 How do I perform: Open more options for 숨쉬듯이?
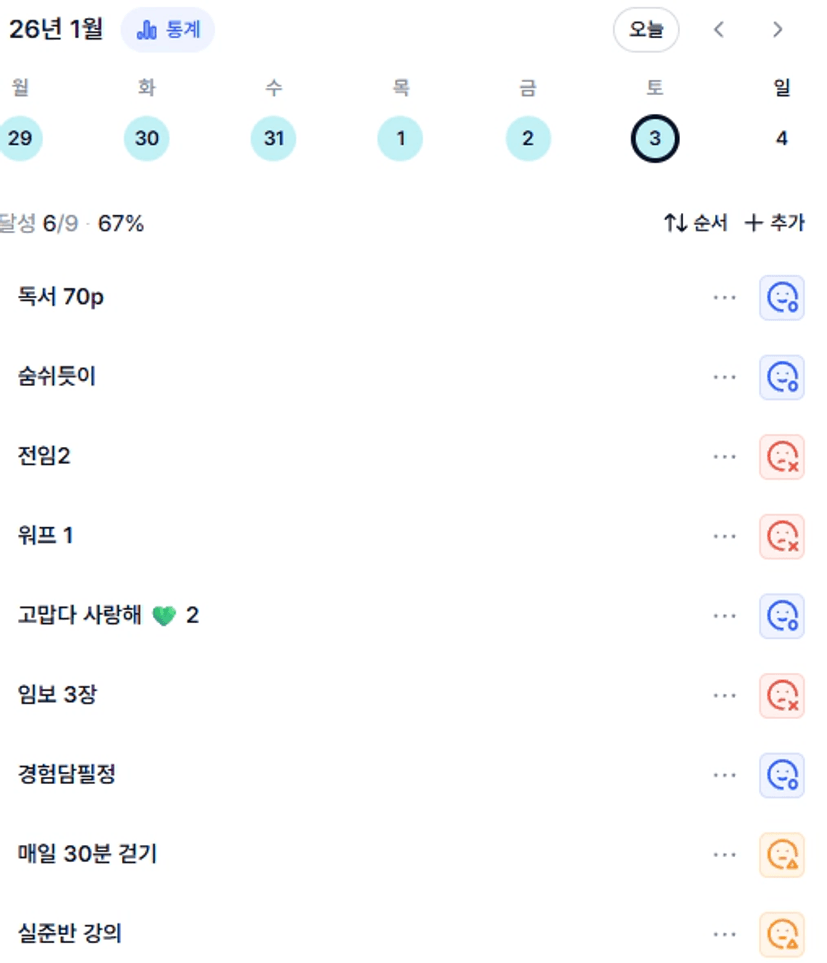pos(725,377)
